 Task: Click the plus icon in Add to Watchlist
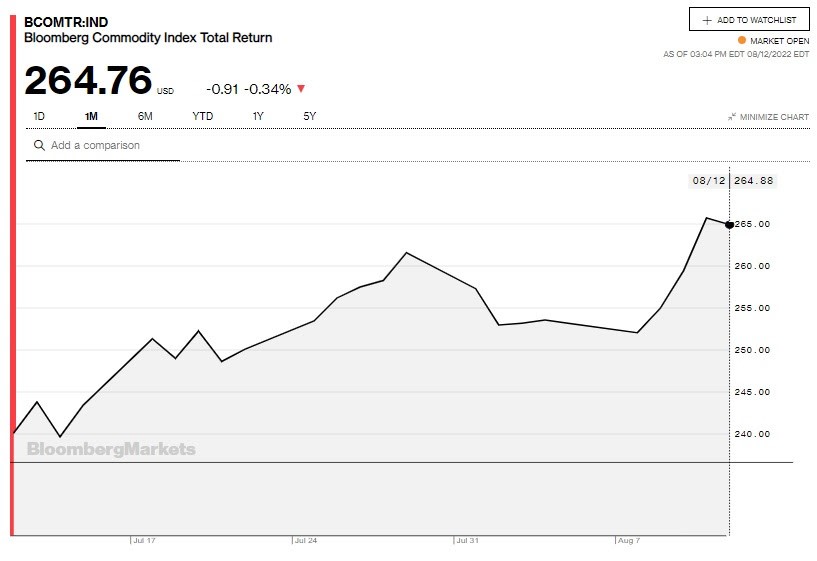pyautogui.click(x=707, y=20)
